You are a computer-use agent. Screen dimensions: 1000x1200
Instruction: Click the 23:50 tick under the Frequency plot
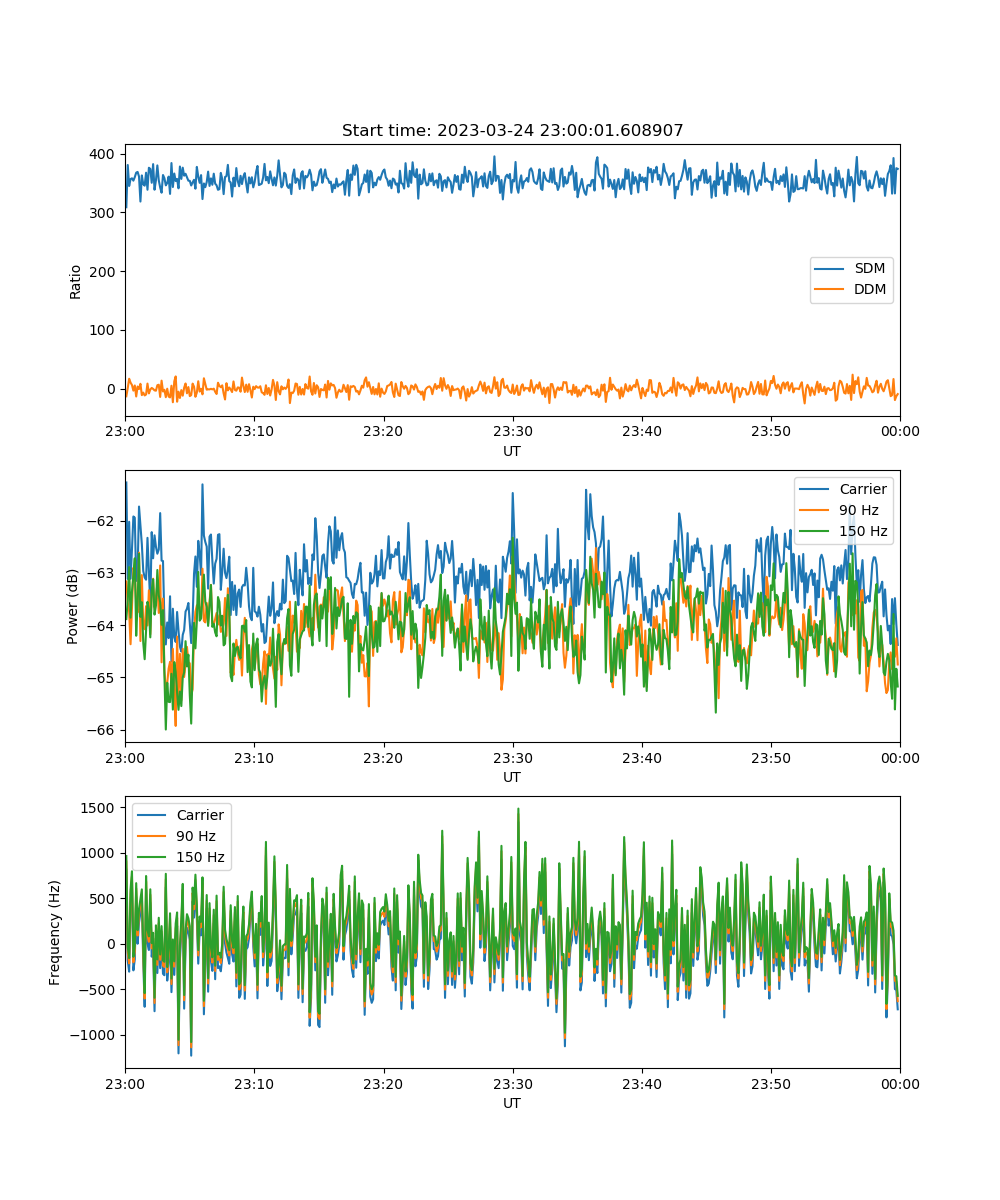(770, 1083)
